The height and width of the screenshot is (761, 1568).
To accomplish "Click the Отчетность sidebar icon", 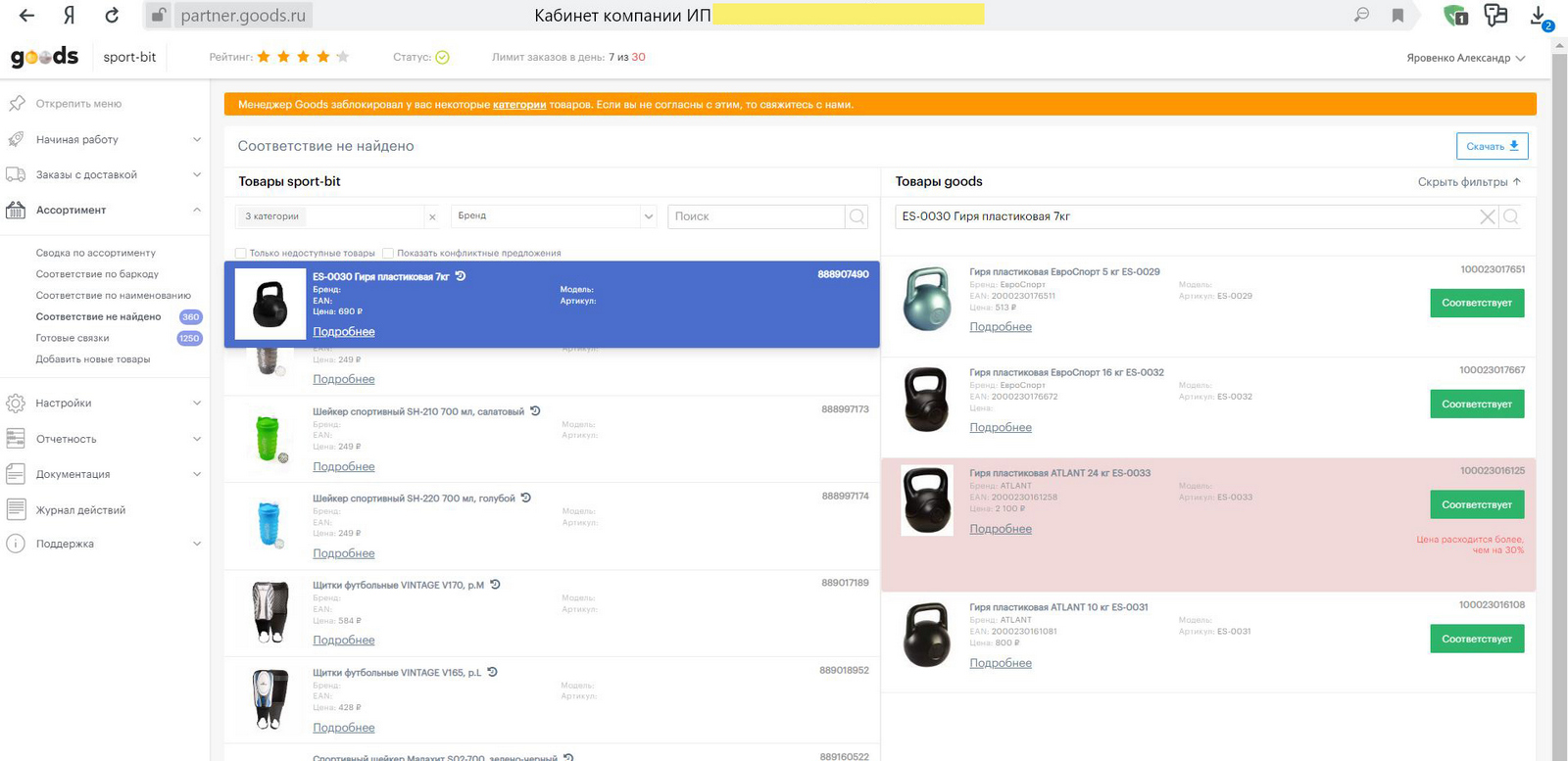I will (16, 439).
